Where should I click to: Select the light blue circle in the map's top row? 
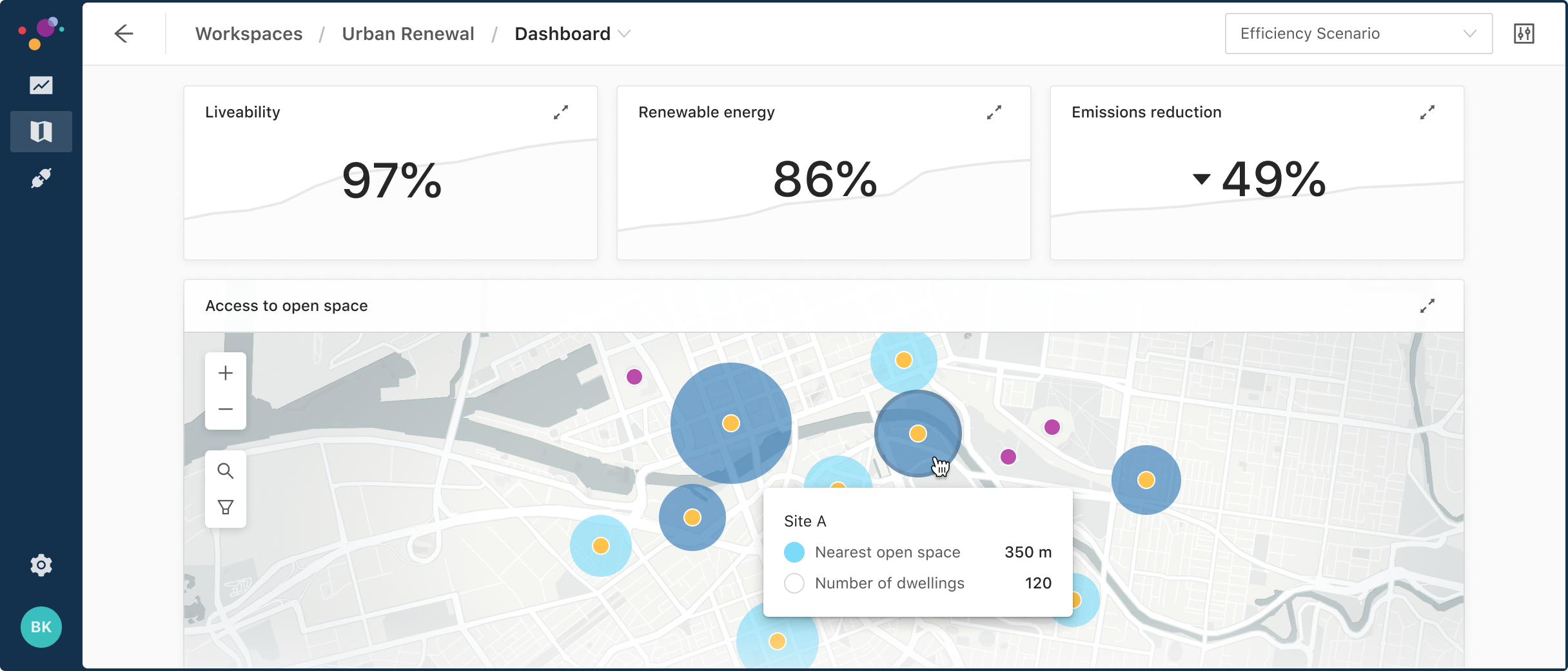[904, 360]
